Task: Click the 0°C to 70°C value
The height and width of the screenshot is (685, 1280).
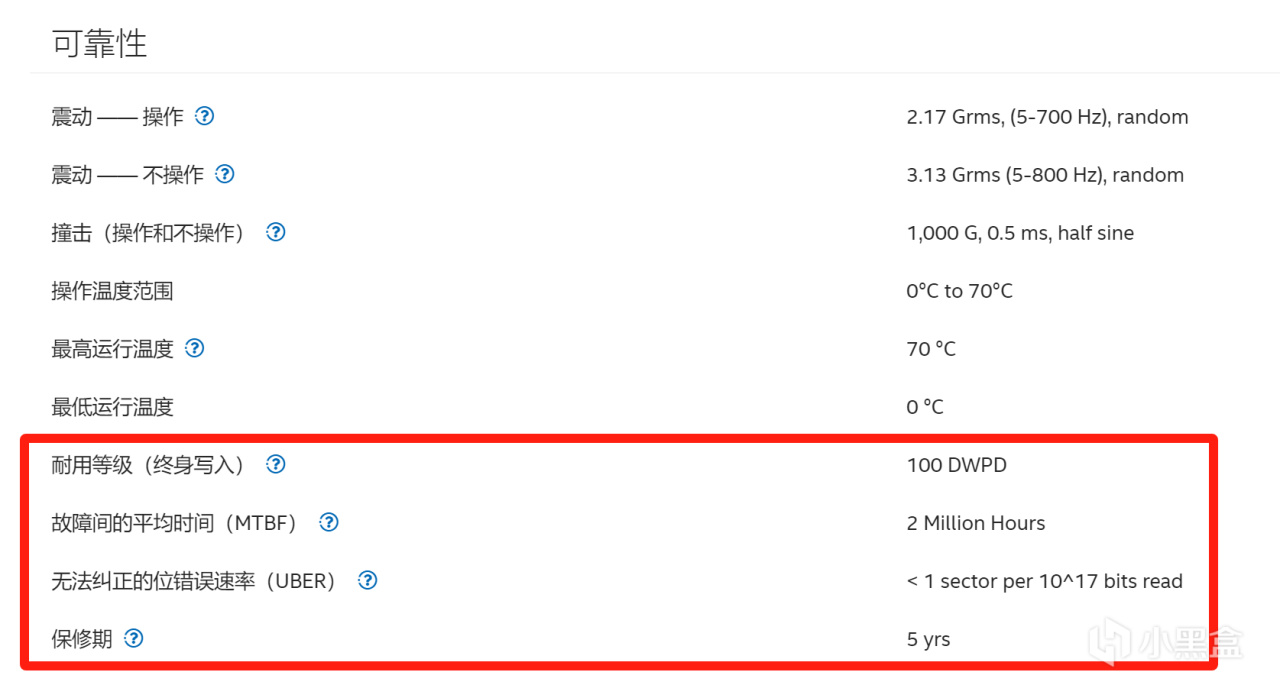Action: tap(959, 291)
